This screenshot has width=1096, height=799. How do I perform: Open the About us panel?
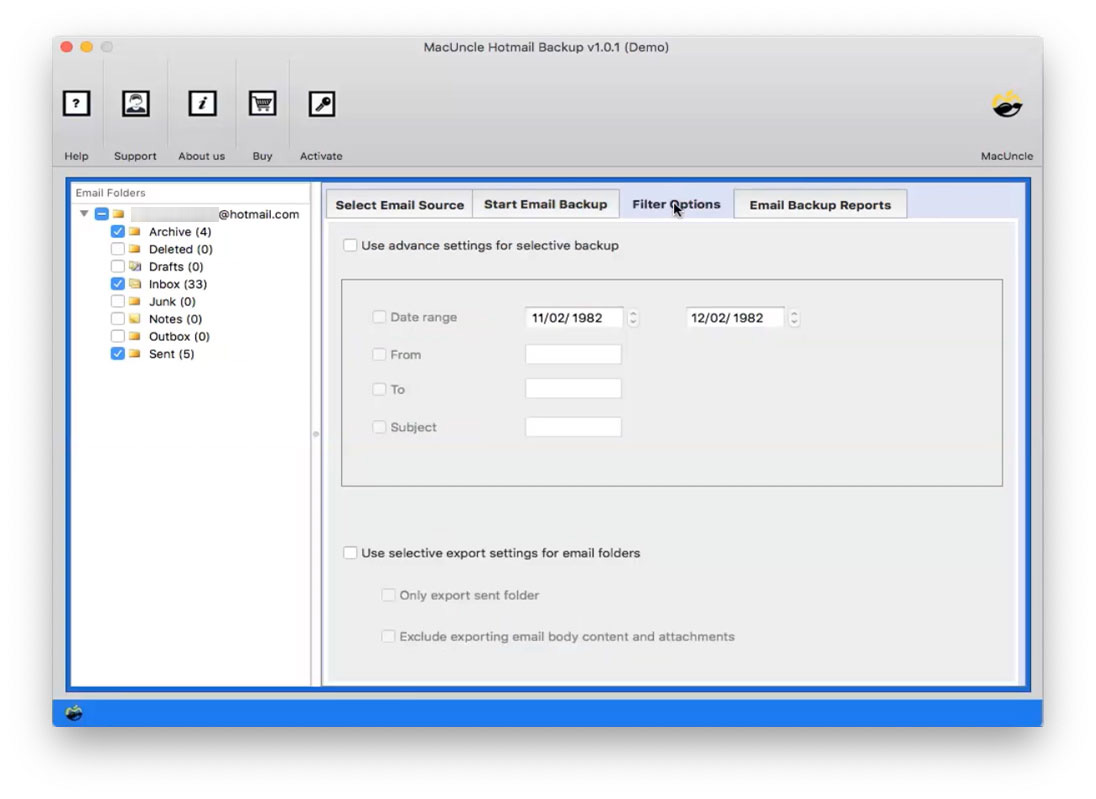click(x=201, y=104)
